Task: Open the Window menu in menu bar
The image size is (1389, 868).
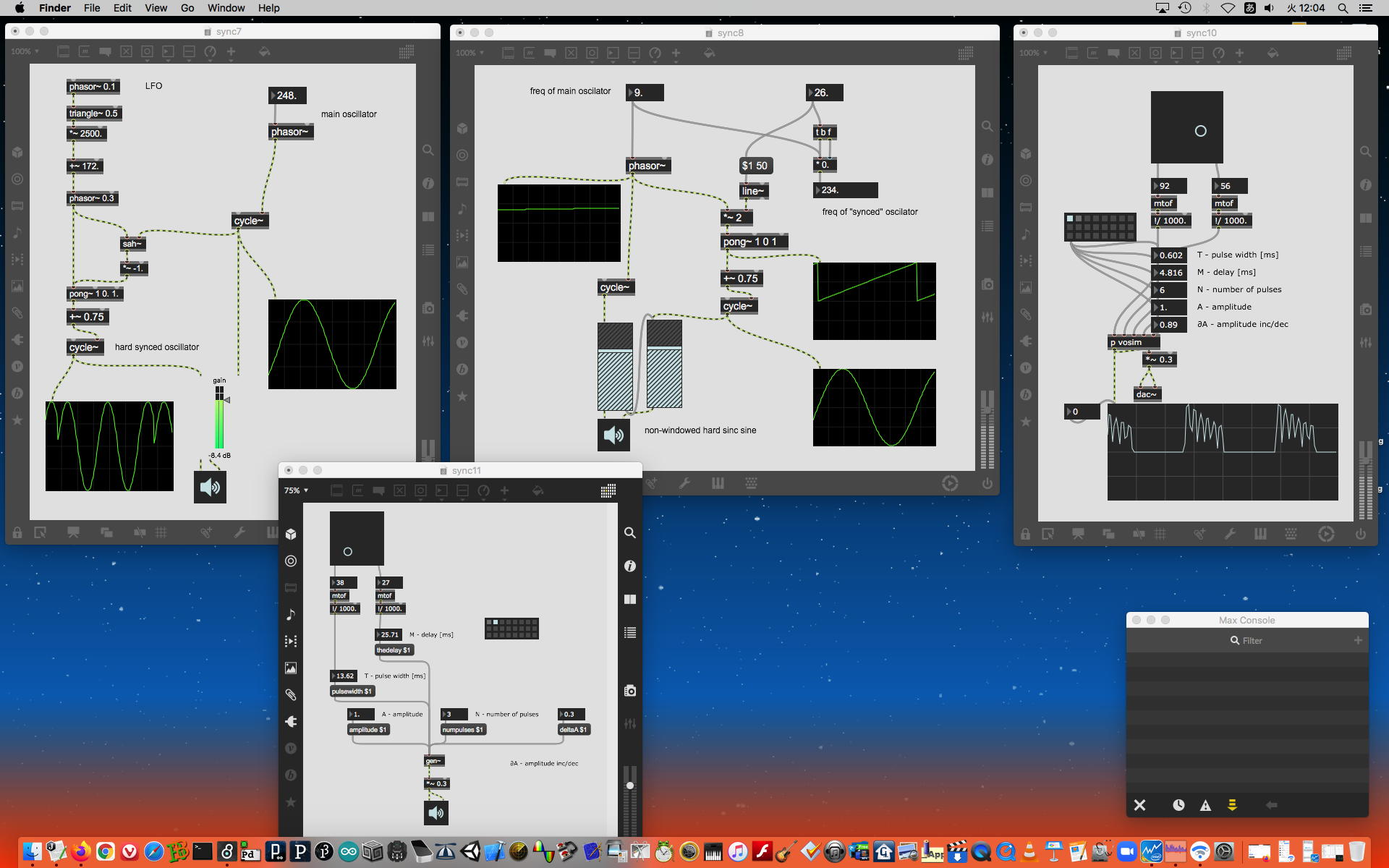Action: [x=226, y=8]
